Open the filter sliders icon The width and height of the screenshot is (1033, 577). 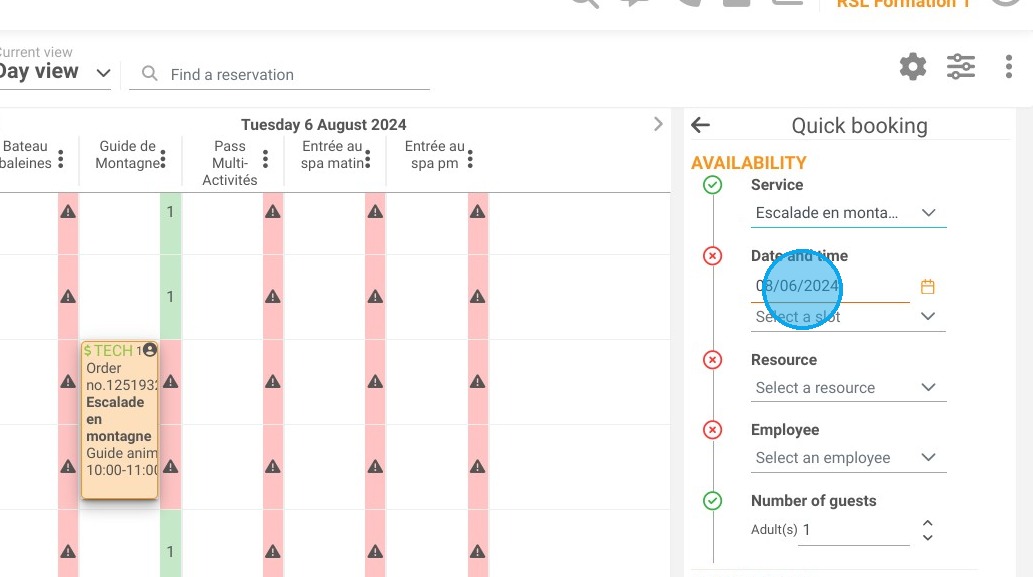(961, 67)
